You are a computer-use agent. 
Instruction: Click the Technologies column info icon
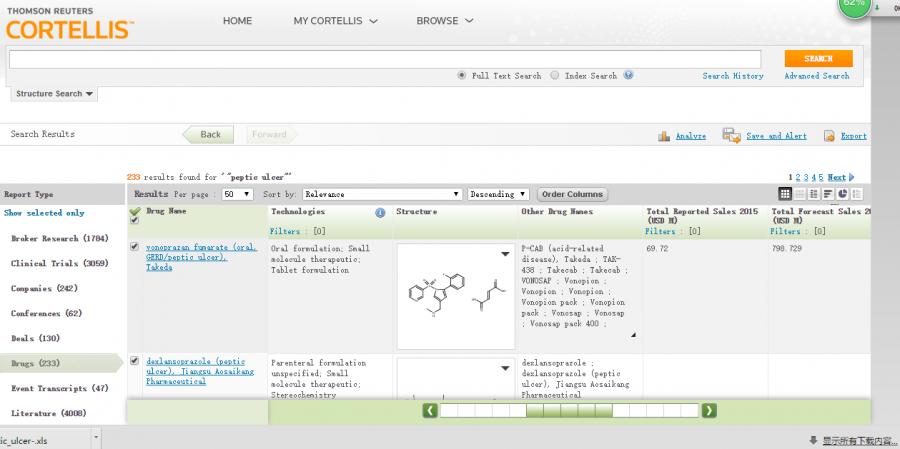[x=380, y=213]
